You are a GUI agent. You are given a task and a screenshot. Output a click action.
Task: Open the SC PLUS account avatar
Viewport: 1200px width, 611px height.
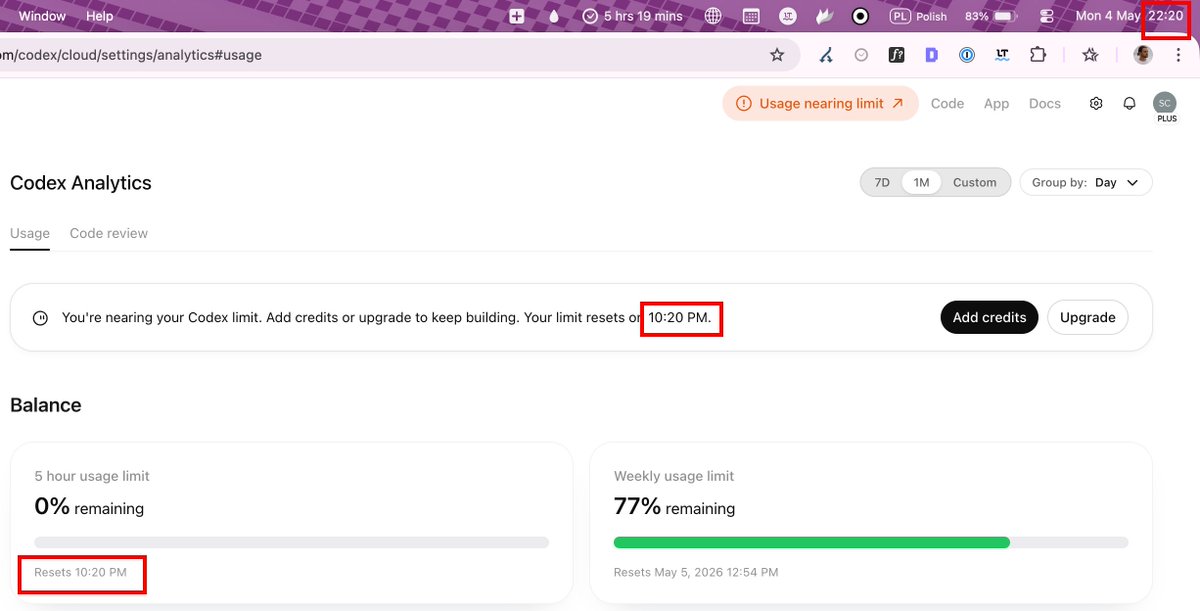pos(1164,103)
